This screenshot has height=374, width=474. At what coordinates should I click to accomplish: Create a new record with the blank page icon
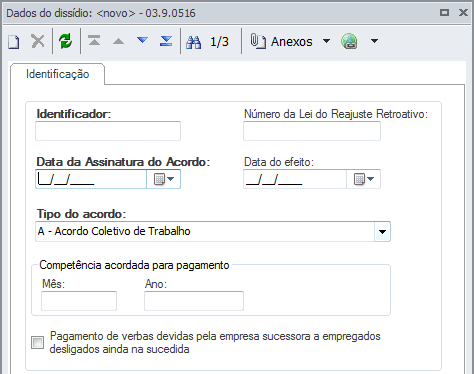point(14,42)
